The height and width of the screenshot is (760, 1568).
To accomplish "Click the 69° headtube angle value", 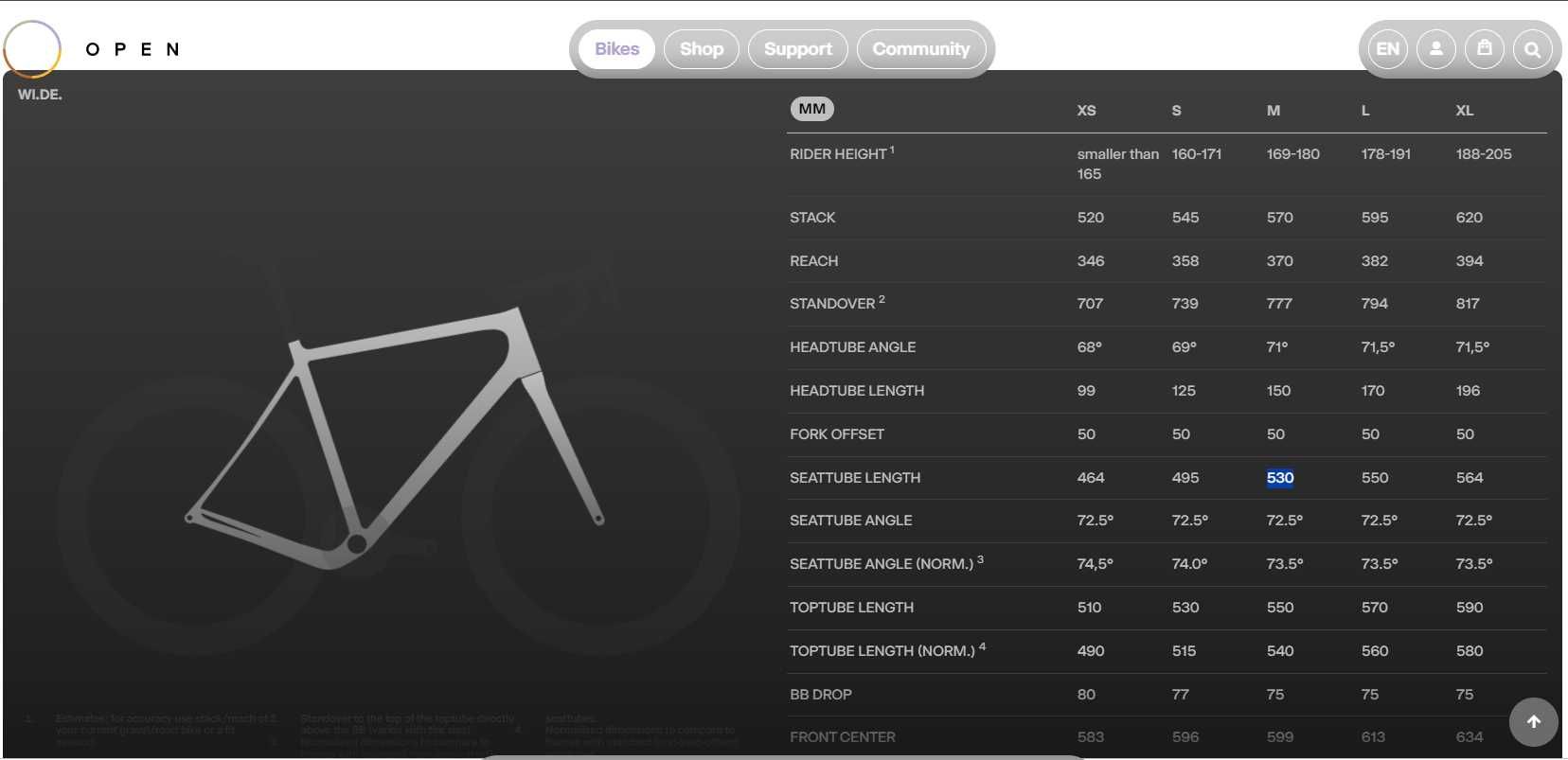I will (x=1185, y=347).
